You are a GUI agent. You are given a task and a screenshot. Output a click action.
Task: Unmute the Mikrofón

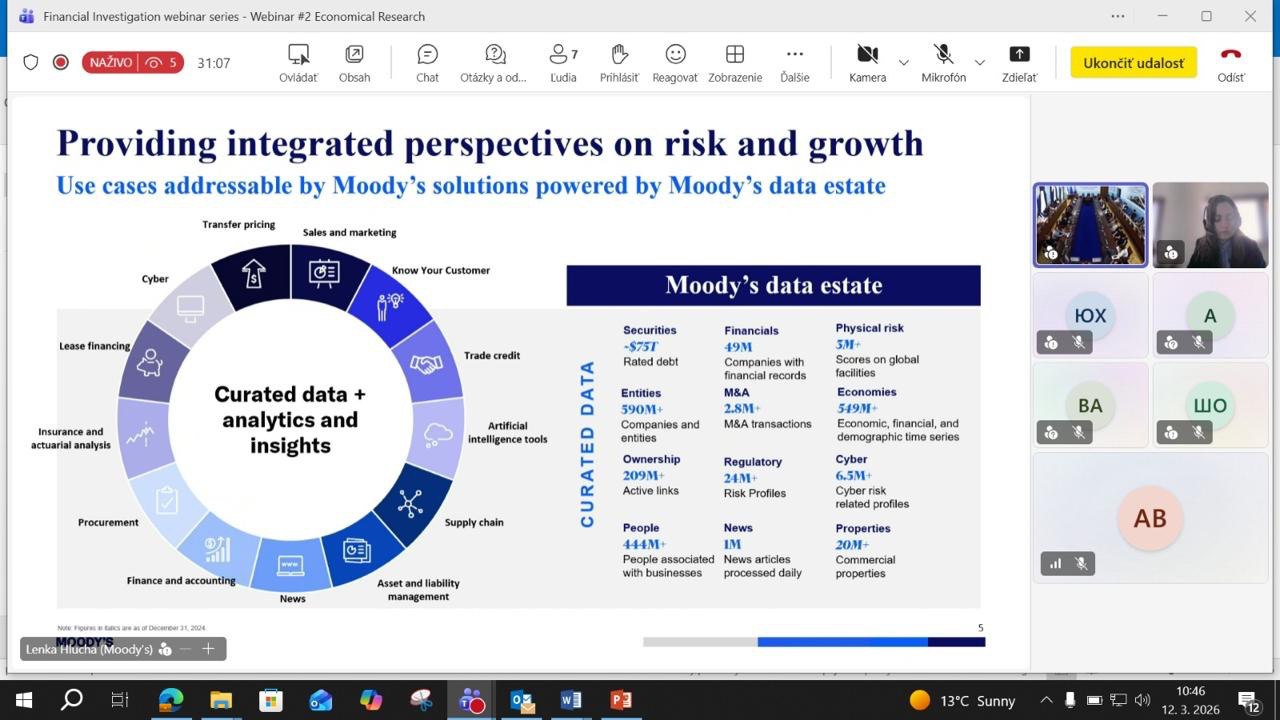tap(943, 63)
